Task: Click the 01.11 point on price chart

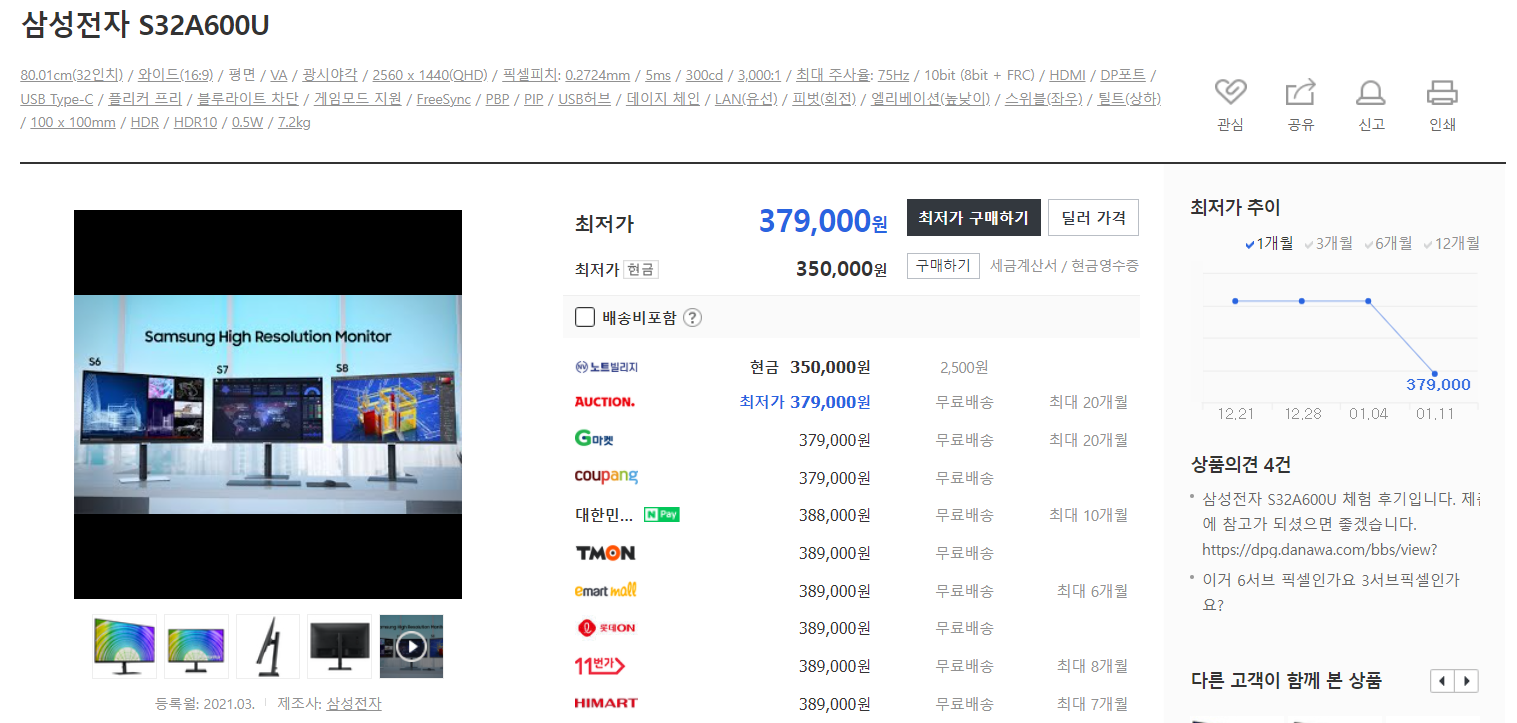Action: [x=1435, y=373]
